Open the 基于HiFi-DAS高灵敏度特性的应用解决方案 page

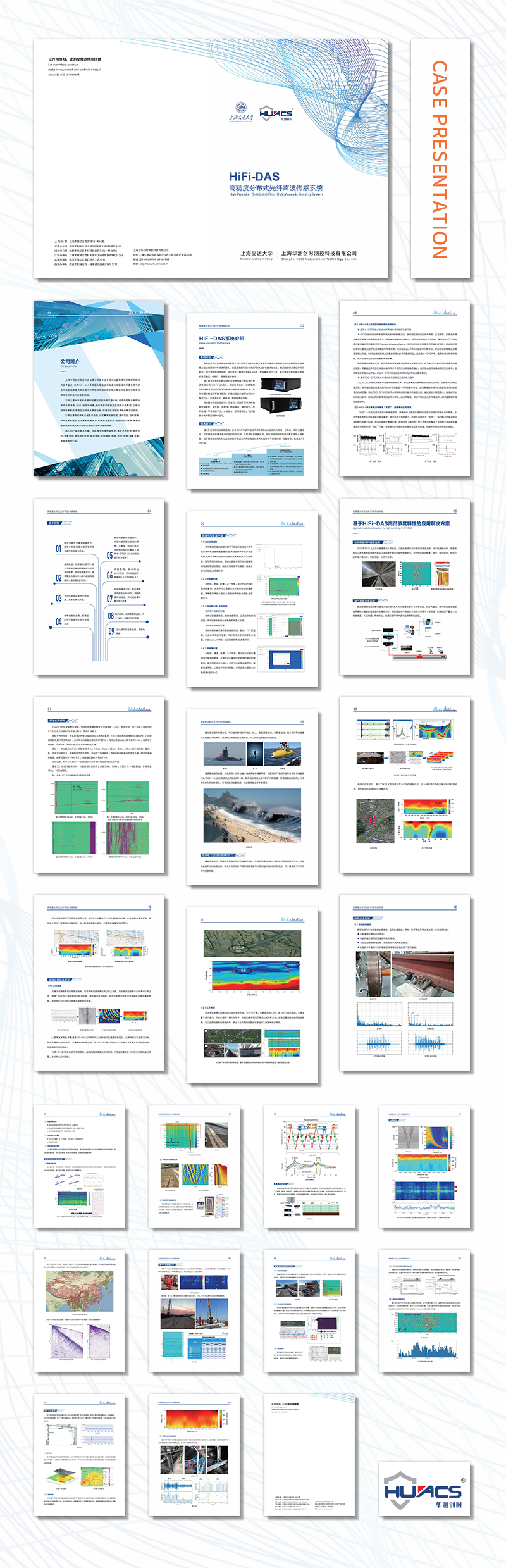click(405, 587)
